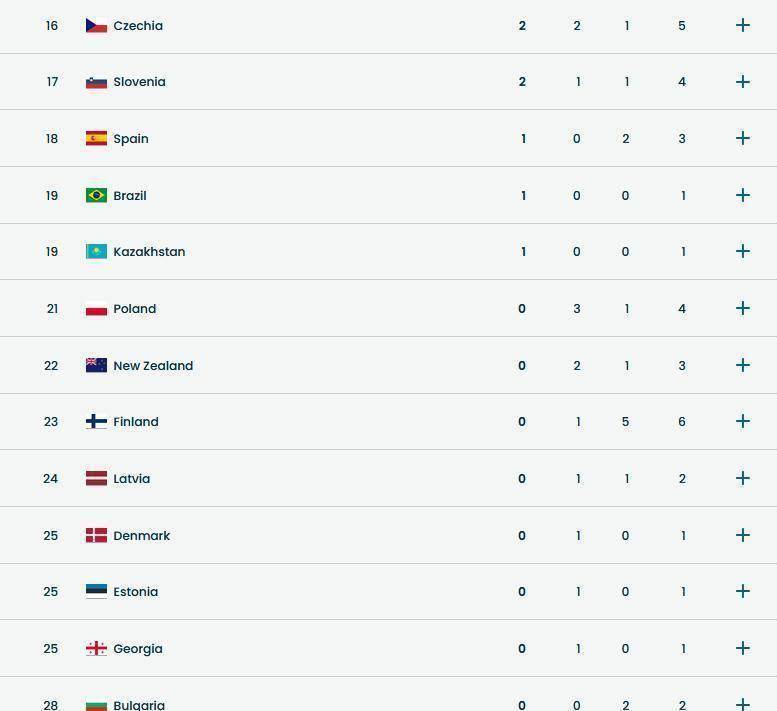This screenshot has height=711, width=777.
Task: Open the Denmark country link
Action: (142, 536)
